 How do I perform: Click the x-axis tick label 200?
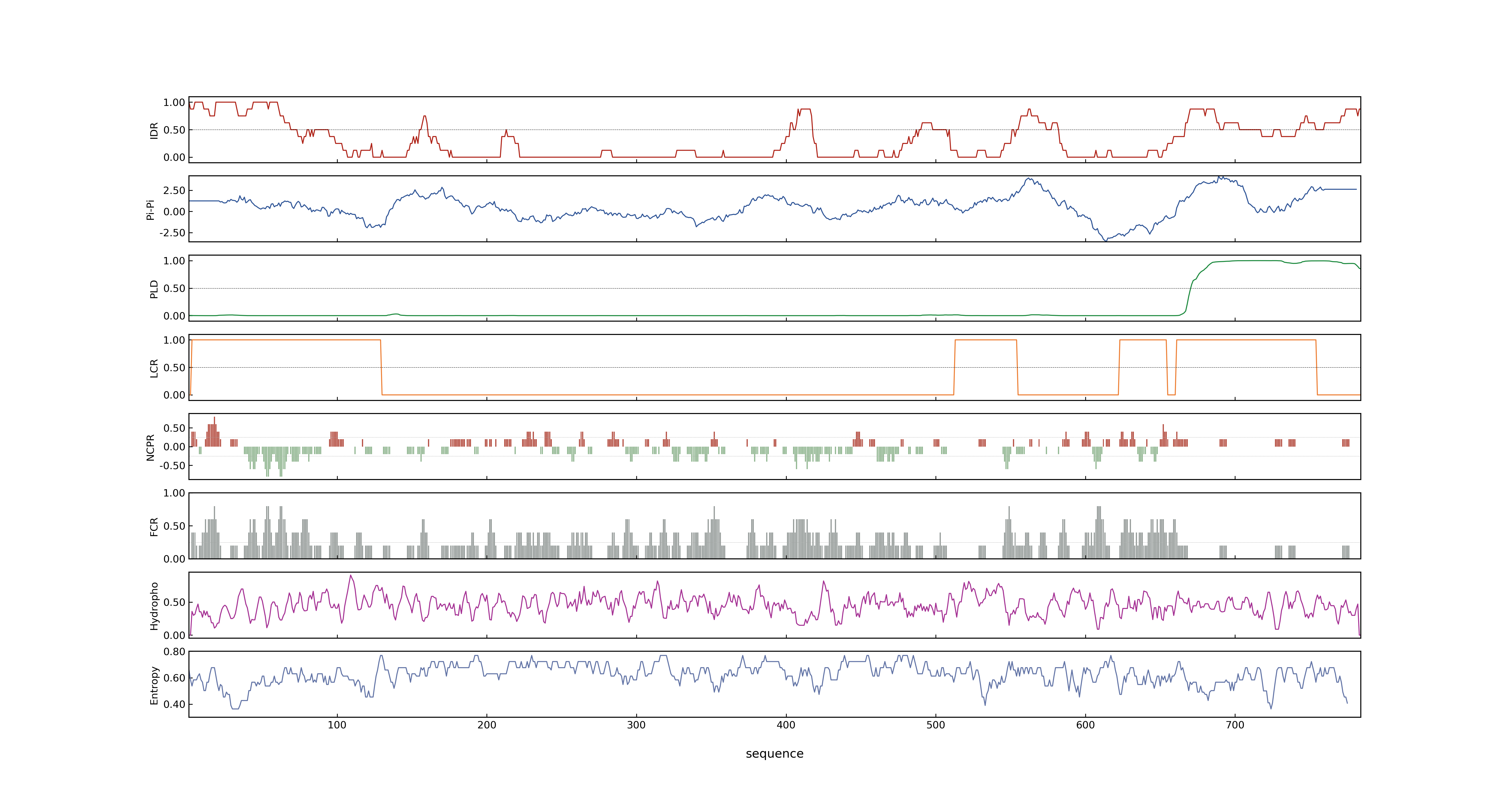[x=487, y=725]
